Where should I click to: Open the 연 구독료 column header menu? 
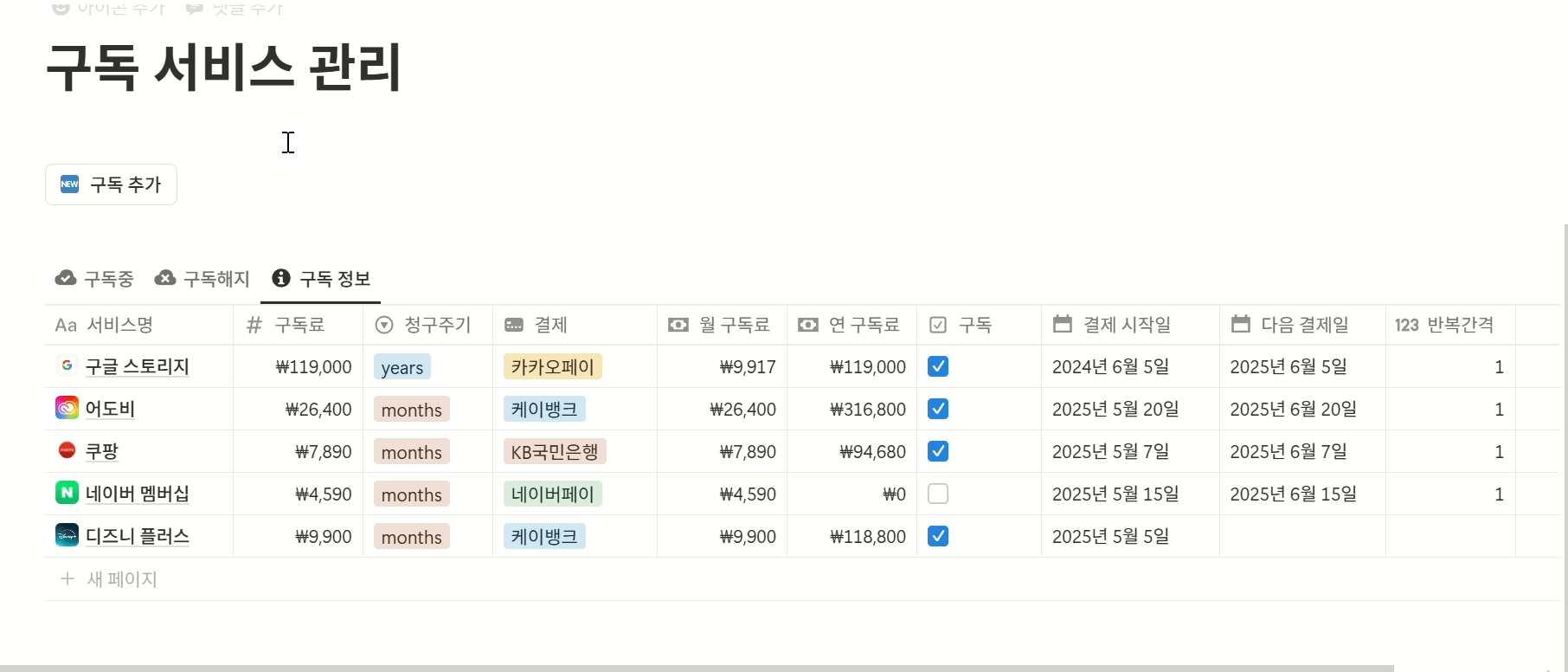click(852, 325)
